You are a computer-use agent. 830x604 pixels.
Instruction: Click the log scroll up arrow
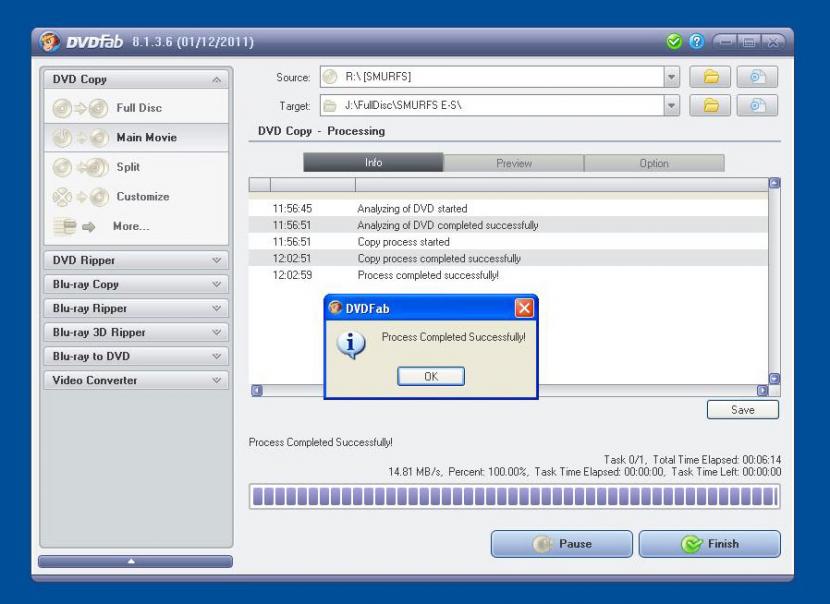tap(774, 183)
